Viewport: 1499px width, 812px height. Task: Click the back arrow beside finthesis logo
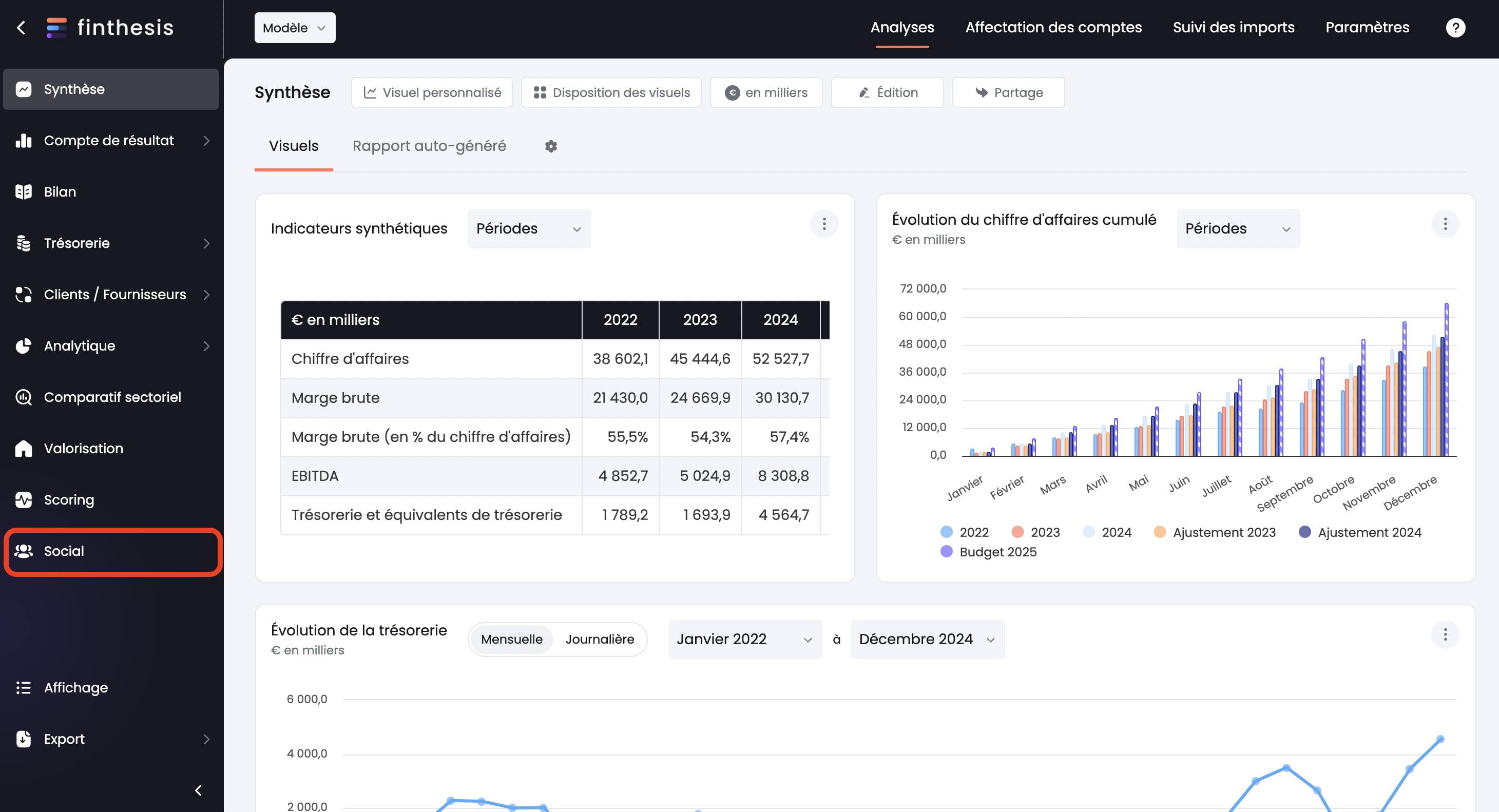point(22,27)
